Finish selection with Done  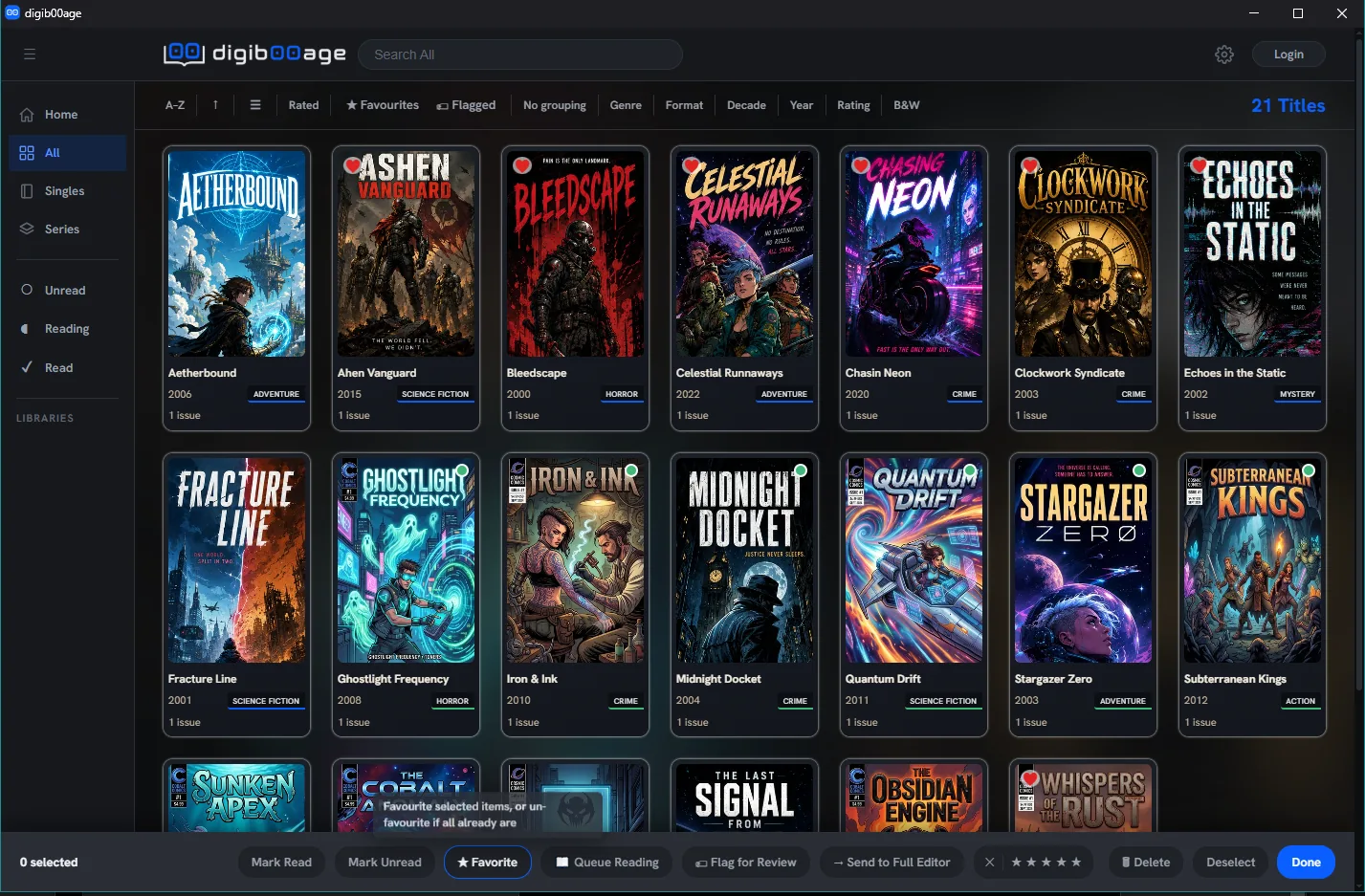(1306, 863)
